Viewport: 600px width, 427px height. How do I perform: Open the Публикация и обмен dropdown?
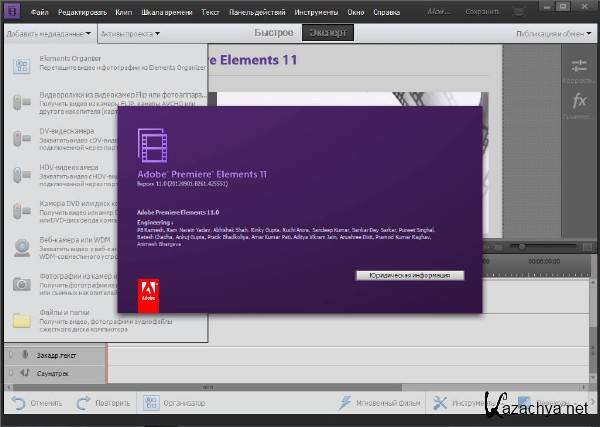pos(552,33)
